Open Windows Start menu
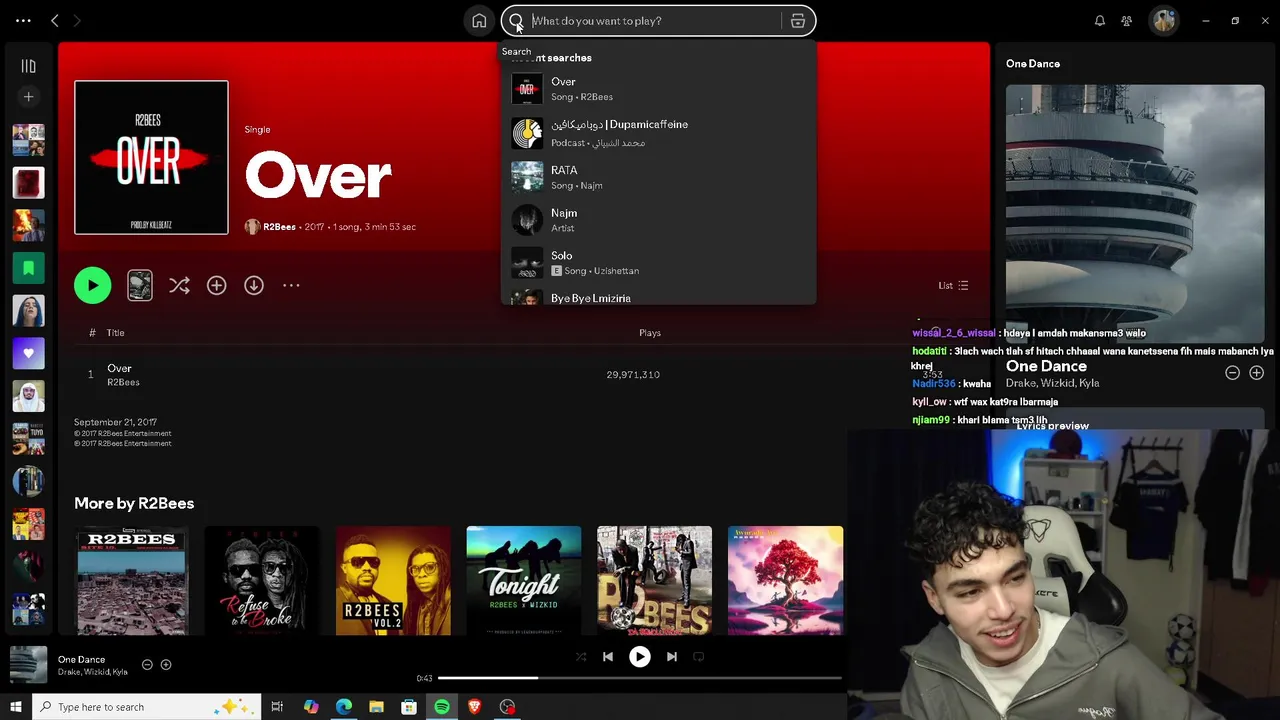The image size is (1280, 720). (x=16, y=707)
